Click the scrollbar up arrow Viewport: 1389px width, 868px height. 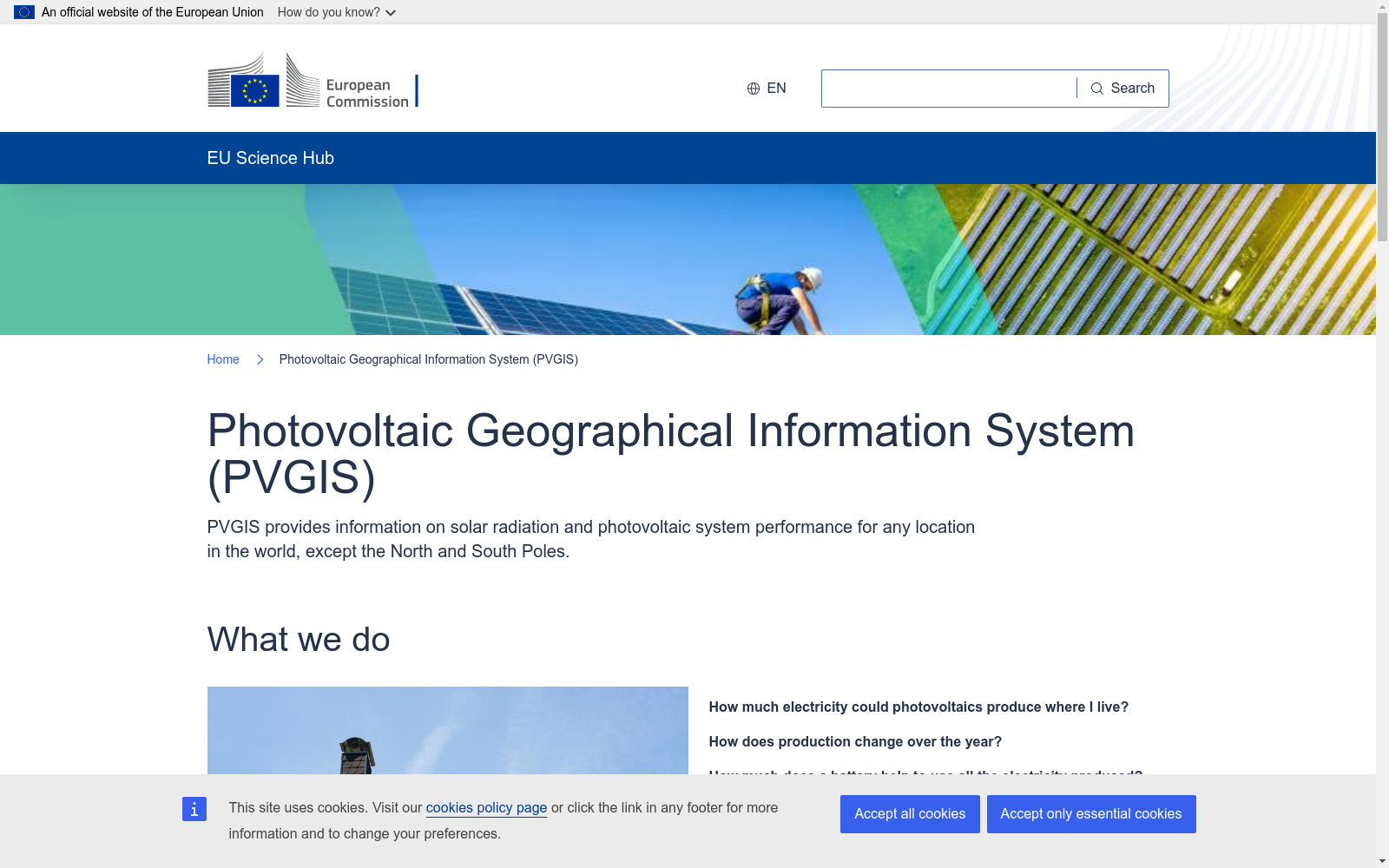(x=1382, y=6)
